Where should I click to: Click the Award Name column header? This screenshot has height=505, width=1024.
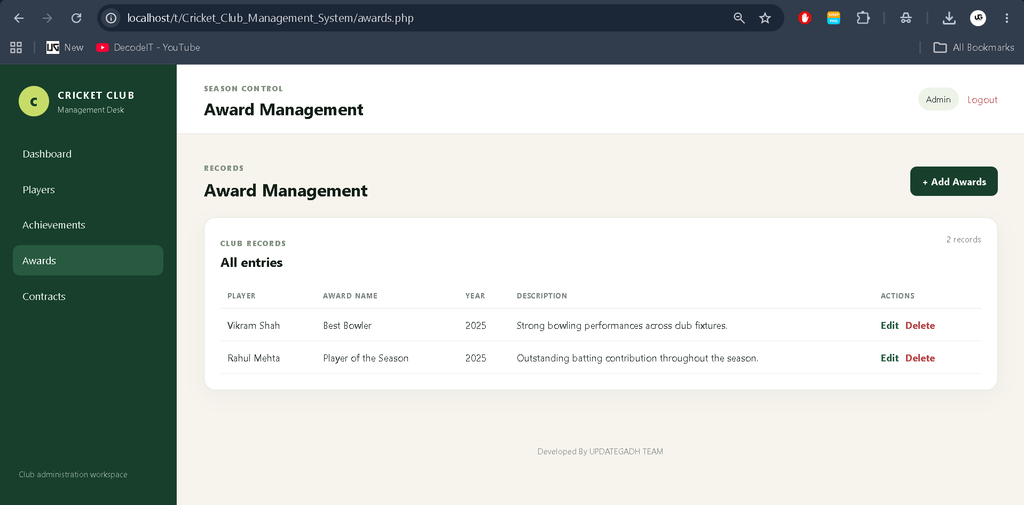(350, 296)
